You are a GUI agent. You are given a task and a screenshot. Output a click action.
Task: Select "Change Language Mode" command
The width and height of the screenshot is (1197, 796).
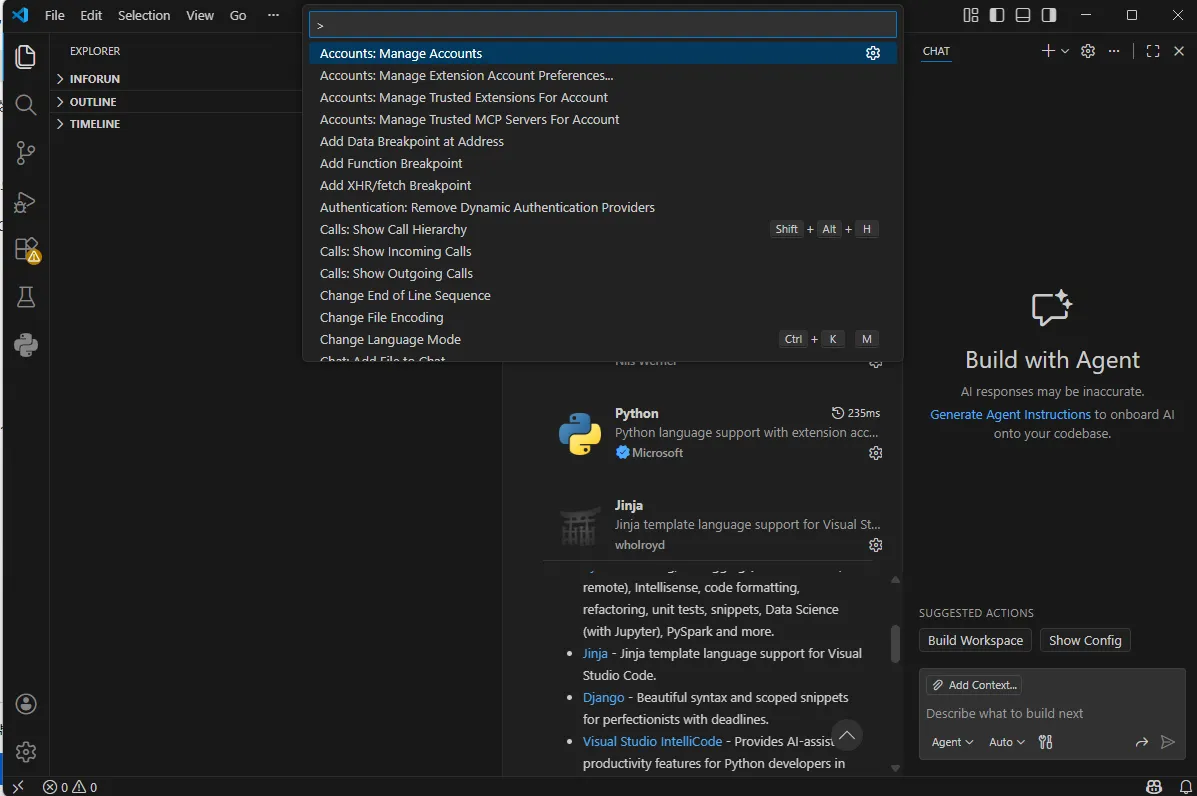coord(390,339)
